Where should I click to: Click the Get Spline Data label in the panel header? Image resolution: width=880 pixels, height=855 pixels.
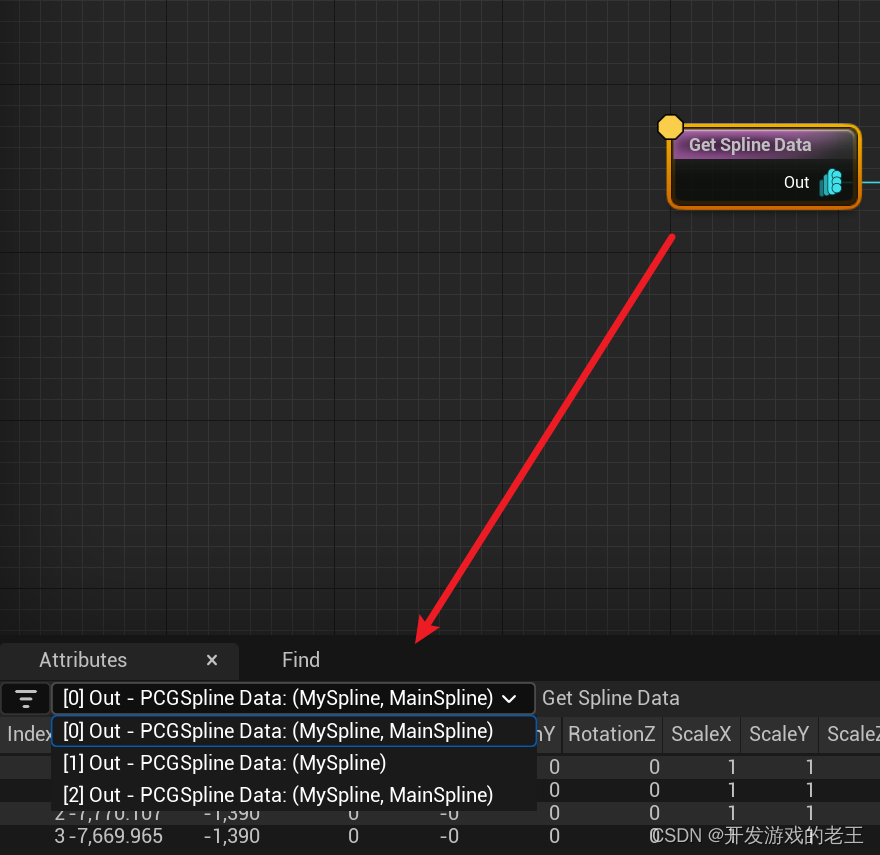(x=610, y=698)
